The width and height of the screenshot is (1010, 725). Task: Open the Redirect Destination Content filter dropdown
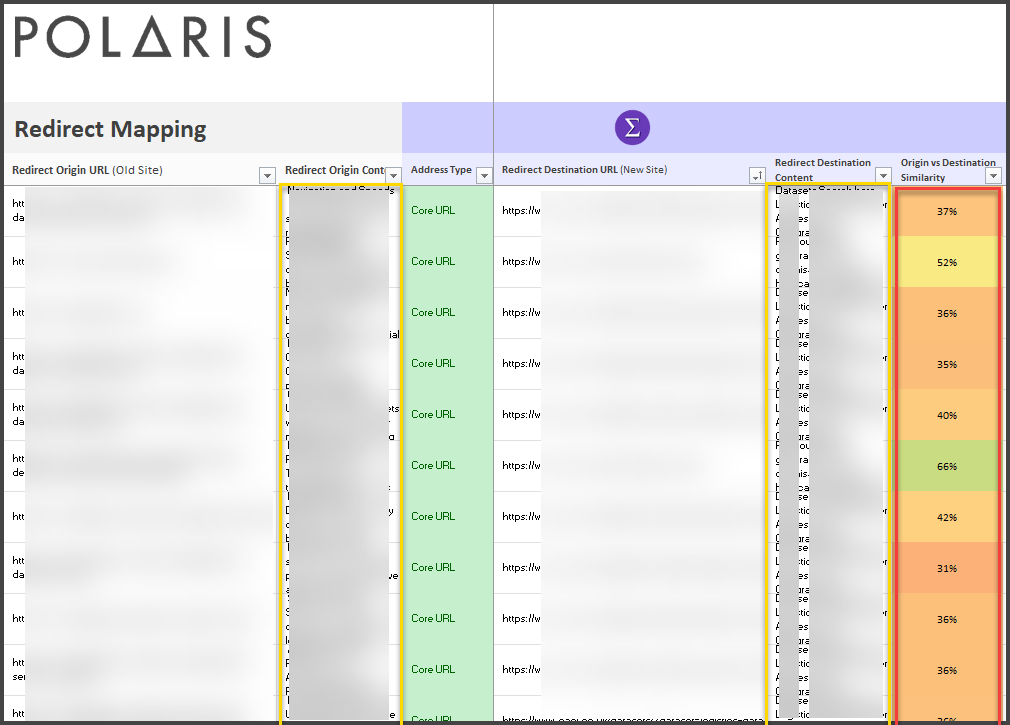(x=883, y=176)
